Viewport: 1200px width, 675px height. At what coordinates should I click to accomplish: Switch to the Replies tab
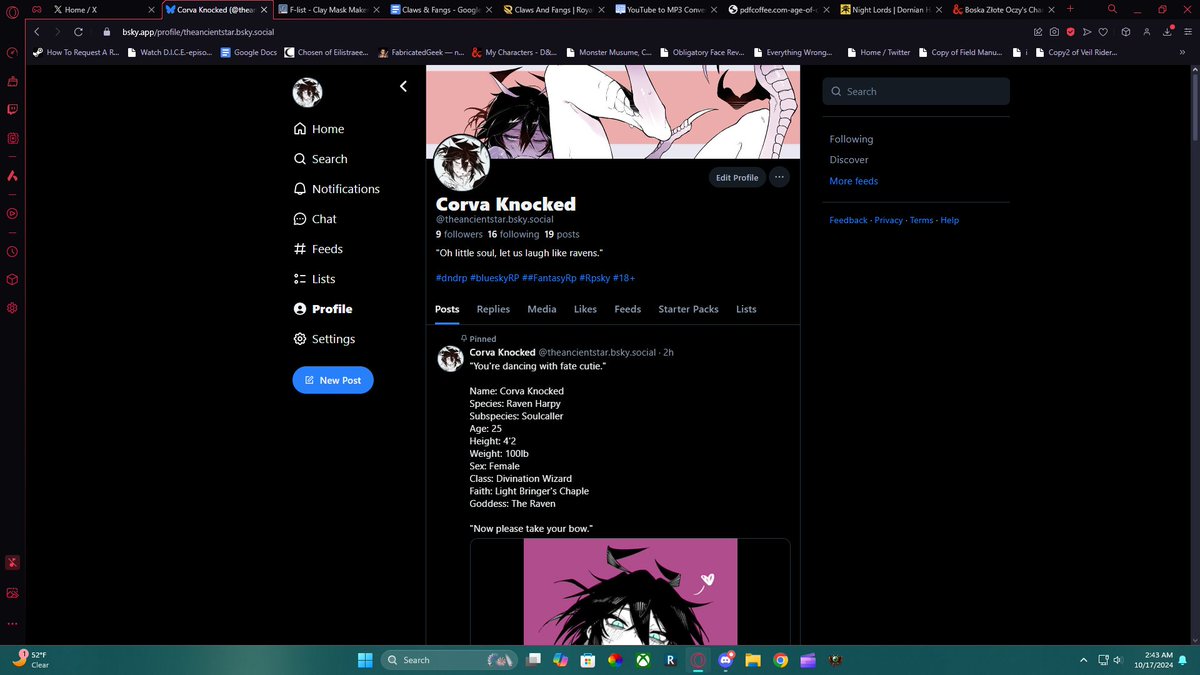[493, 309]
